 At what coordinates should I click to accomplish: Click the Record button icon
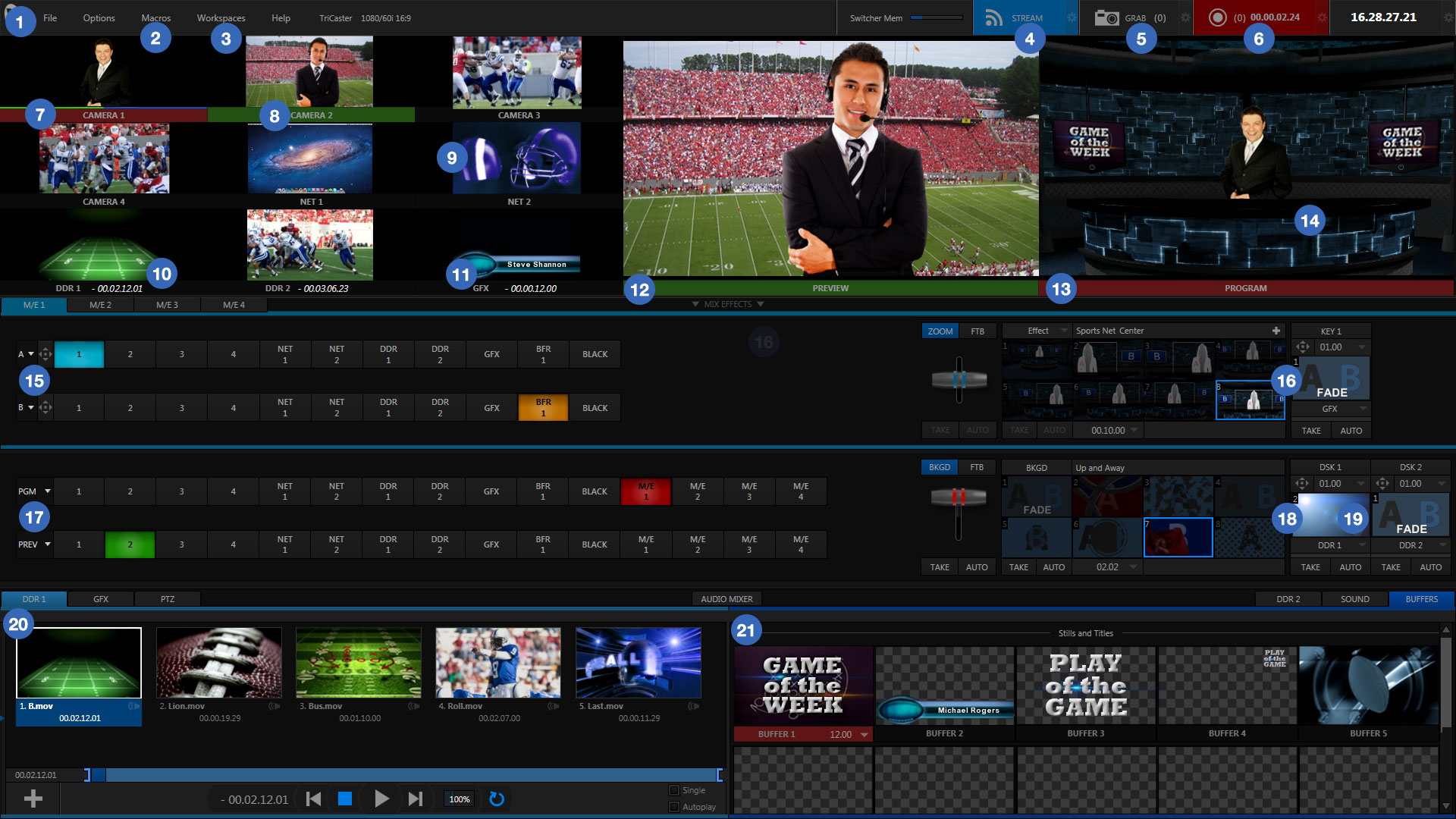point(1217,18)
